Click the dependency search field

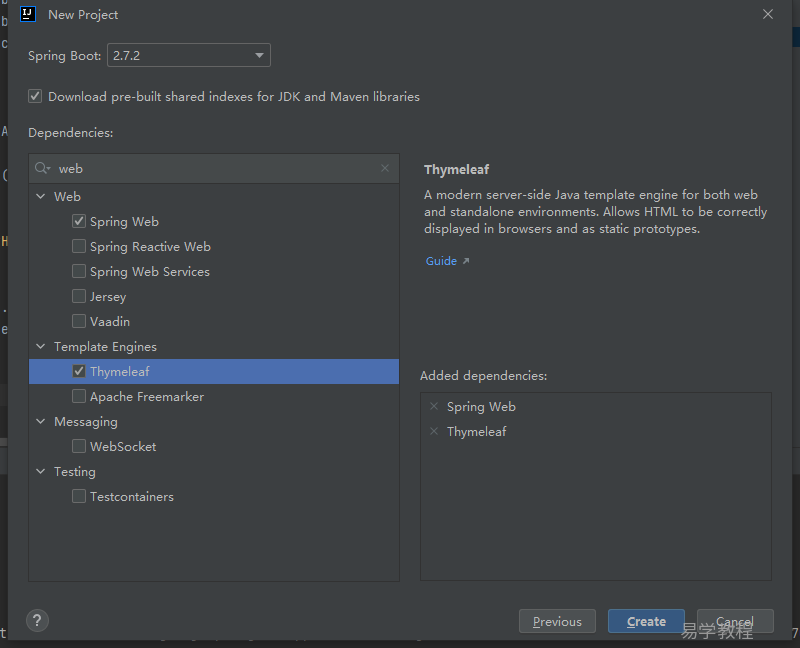click(x=214, y=168)
